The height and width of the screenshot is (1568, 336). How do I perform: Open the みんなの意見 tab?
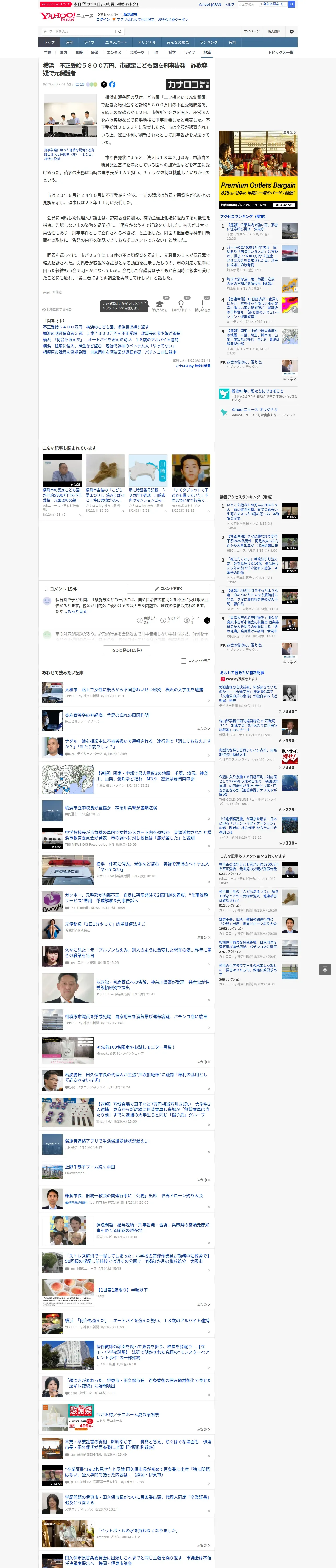[x=177, y=42]
